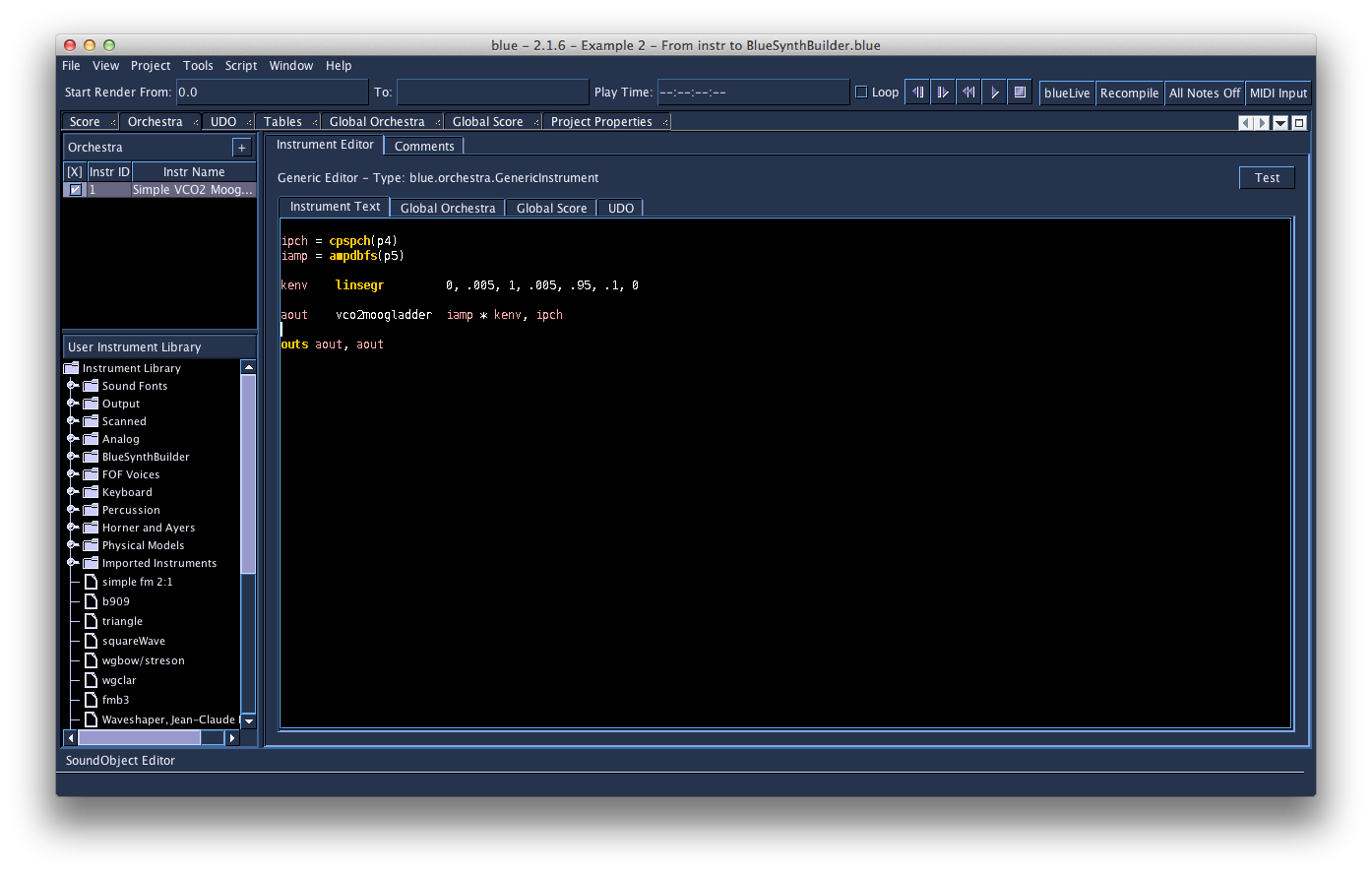This screenshot has height=874, width=1372.
Task: Expand the BlueSynthBuilder folder
Action: (x=72, y=457)
